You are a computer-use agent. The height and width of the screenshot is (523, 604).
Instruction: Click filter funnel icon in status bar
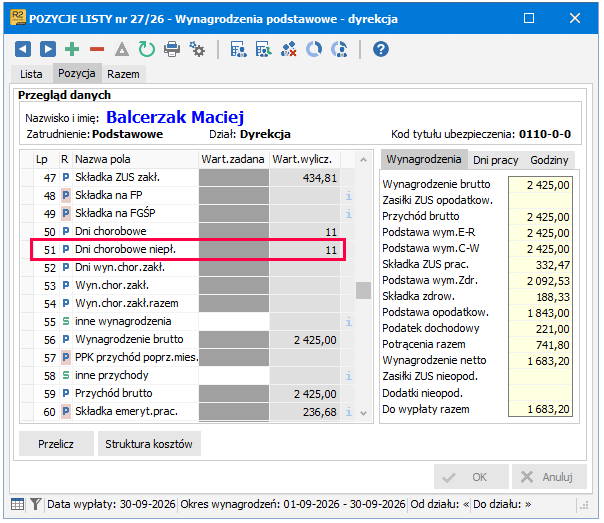(35, 504)
